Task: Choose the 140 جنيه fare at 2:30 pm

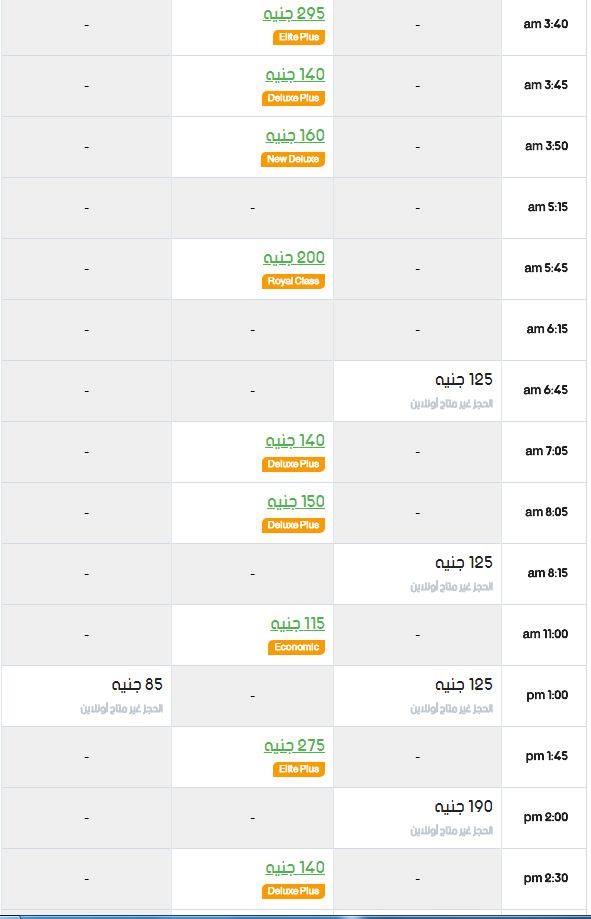Action: pyautogui.click(x=295, y=867)
